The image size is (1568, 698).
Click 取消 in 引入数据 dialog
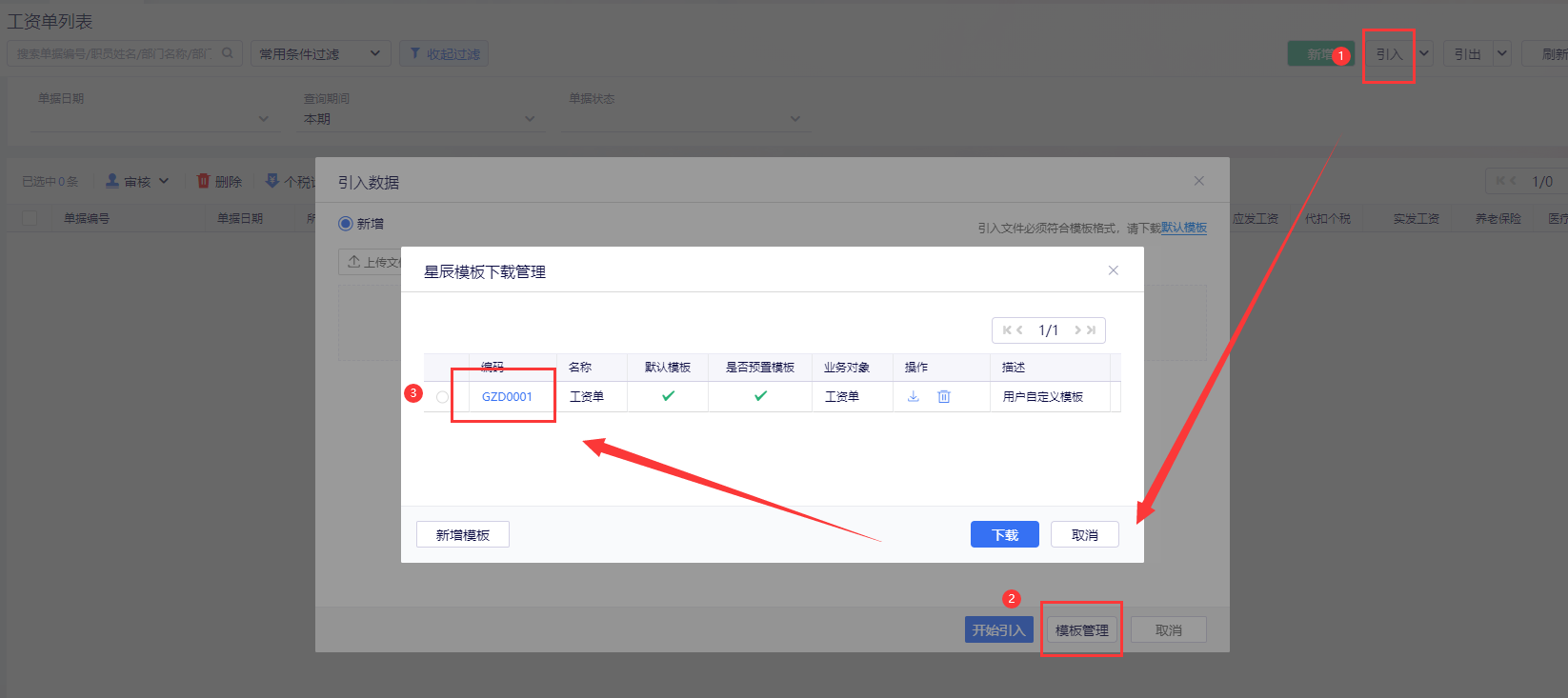pos(1169,629)
